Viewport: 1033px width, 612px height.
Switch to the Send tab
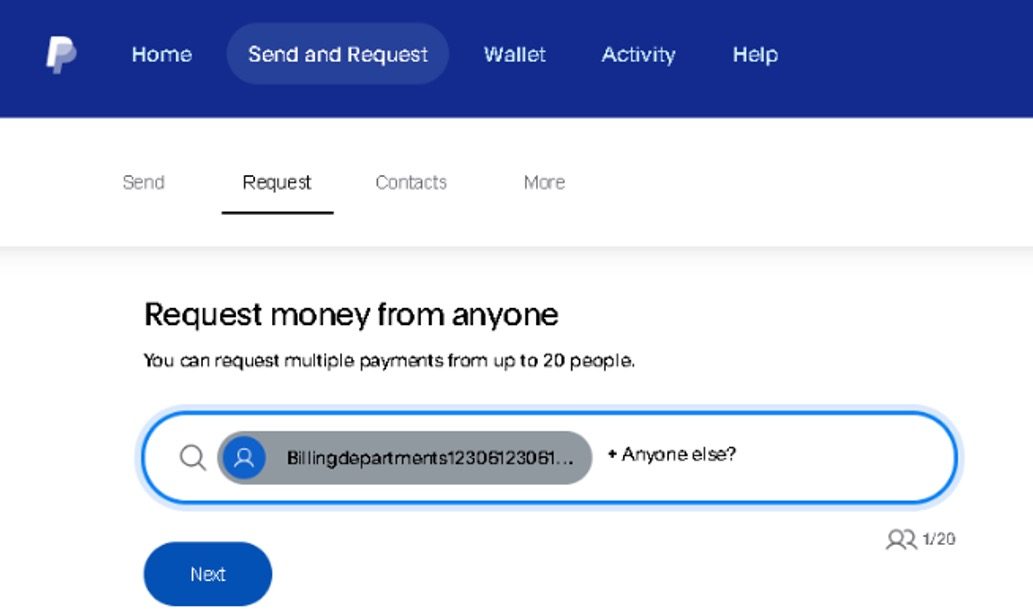(143, 183)
